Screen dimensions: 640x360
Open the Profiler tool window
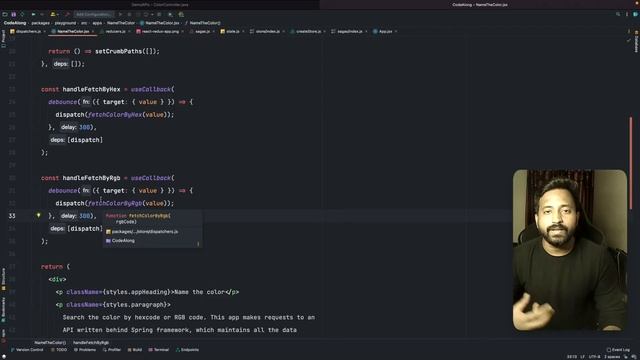pos(112,350)
